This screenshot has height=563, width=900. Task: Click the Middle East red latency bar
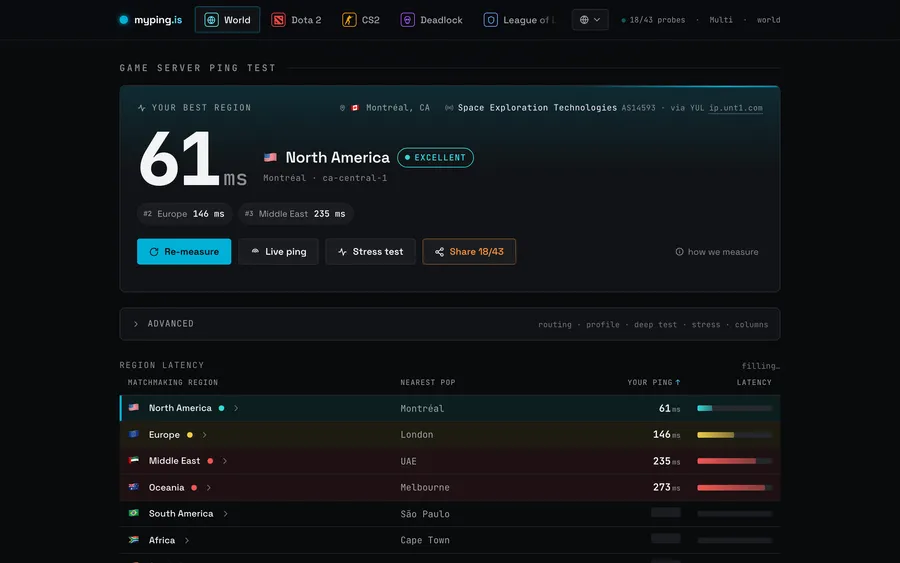coord(734,461)
